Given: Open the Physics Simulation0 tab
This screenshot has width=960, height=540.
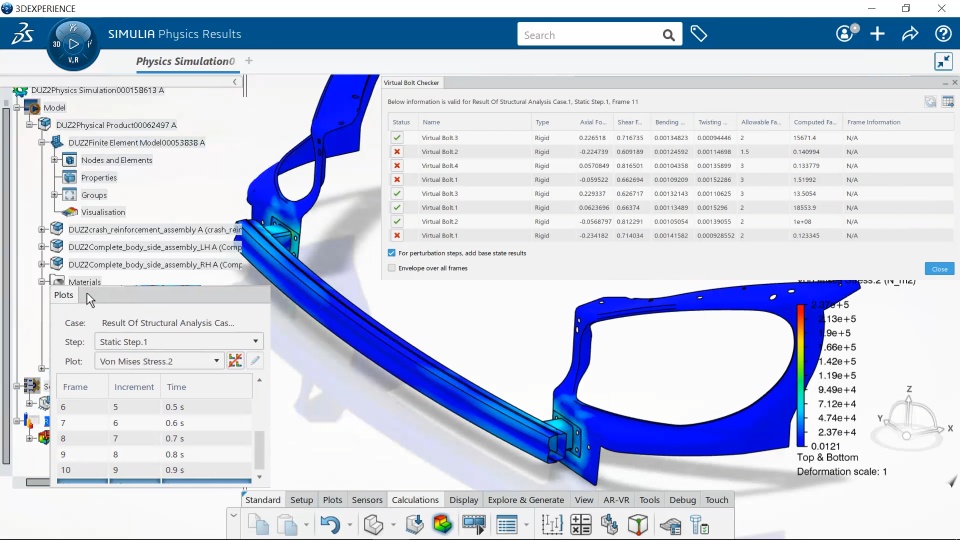Looking at the screenshot, I should click(185, 61).
